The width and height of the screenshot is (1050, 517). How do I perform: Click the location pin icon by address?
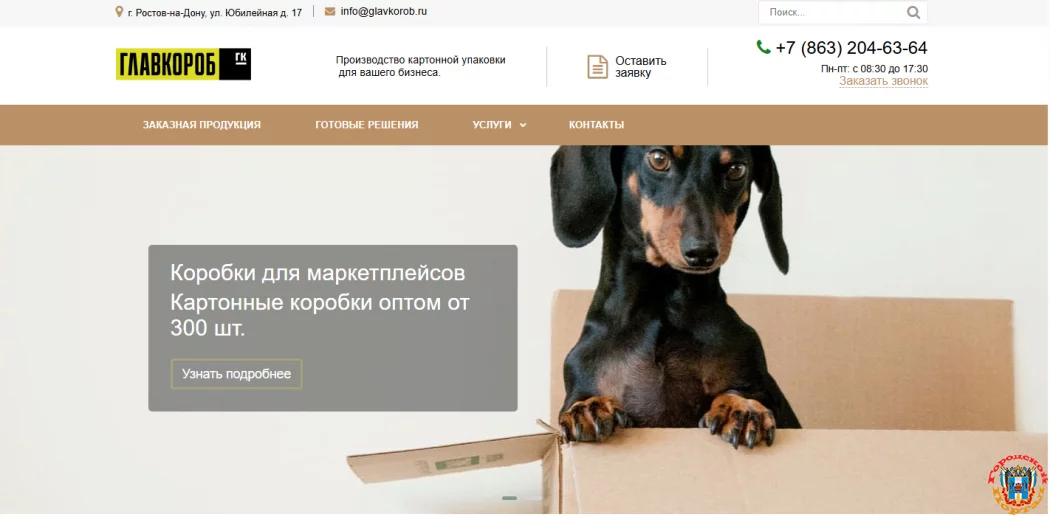pyautogui.click(x=119, y=12)
